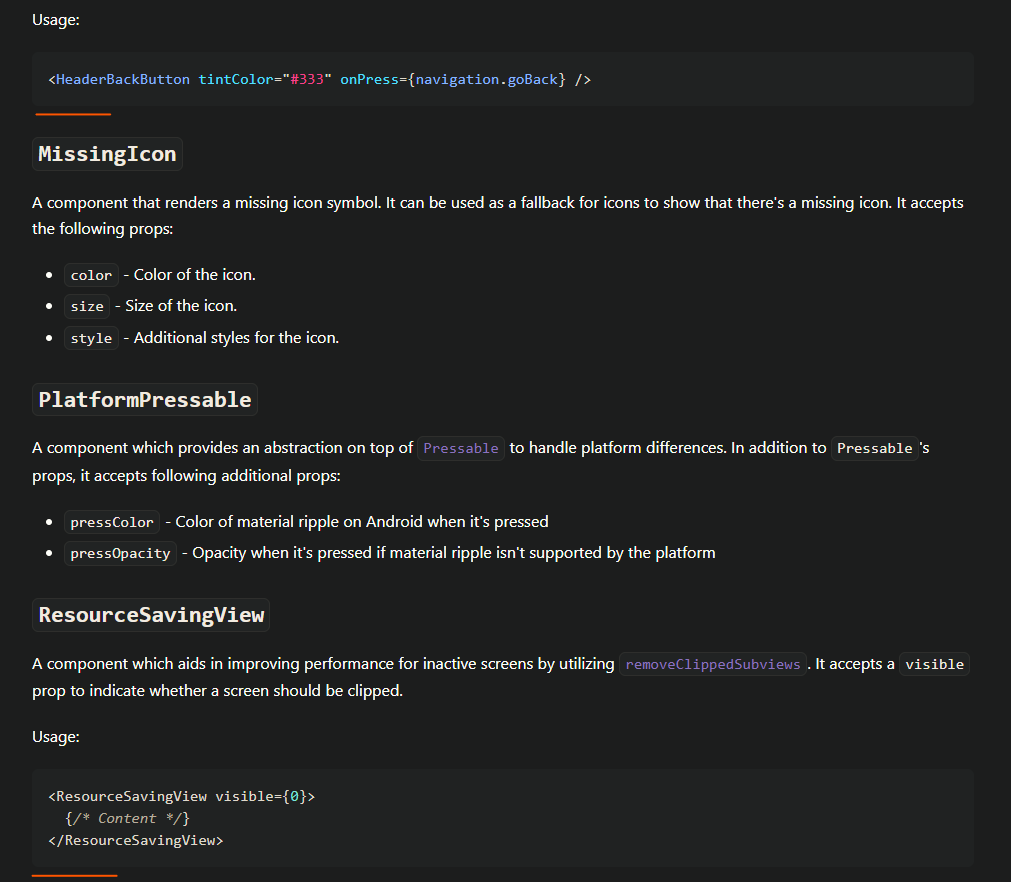Click the size prop code label
This screenshot has width=1011, height=882.
(87, 306)
